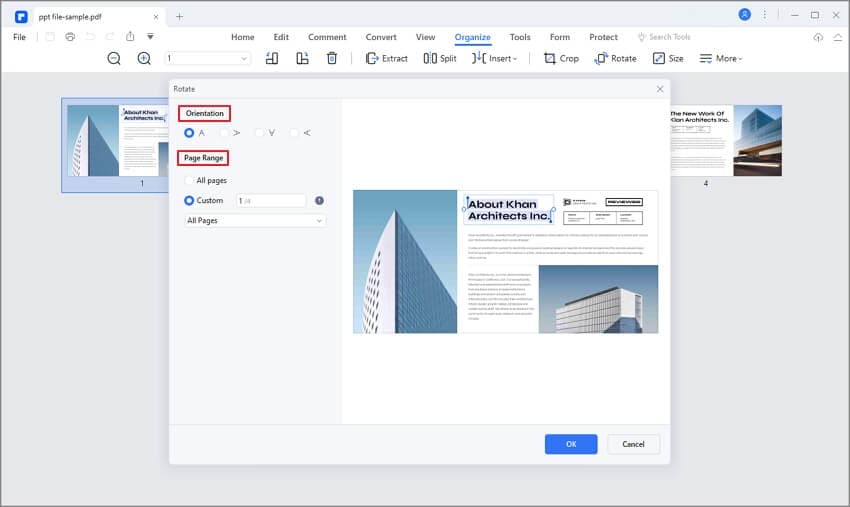Close the Rotate dialog with X
This screenshot has height=507, width=850.
[x=660, y=89]
